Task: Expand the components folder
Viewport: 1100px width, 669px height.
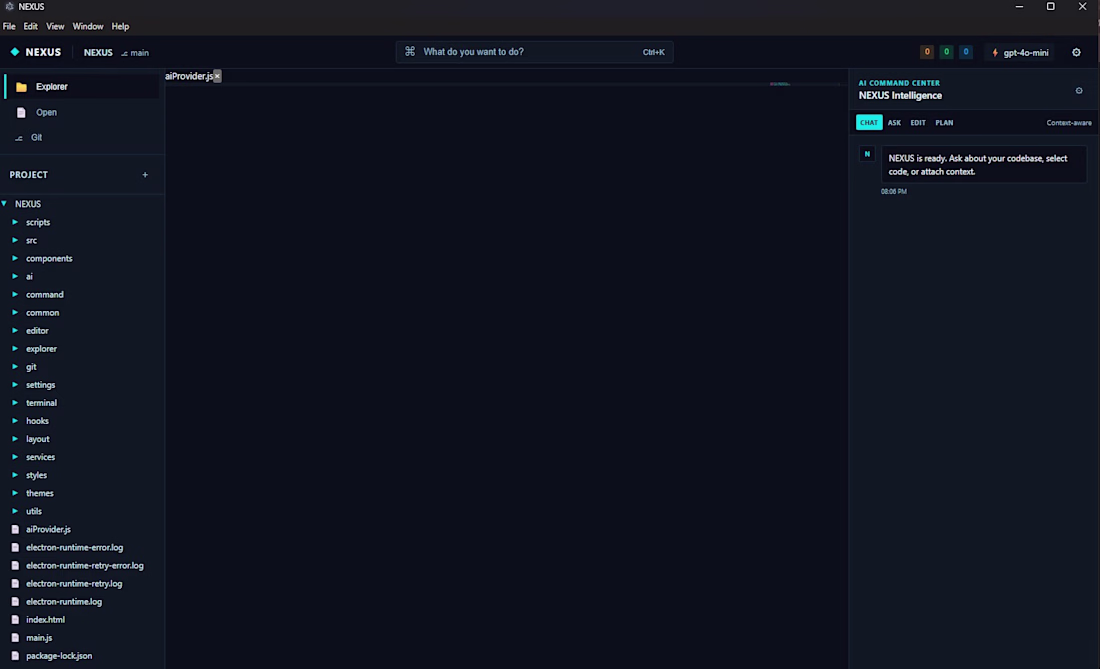Action: tap(15, 259)
